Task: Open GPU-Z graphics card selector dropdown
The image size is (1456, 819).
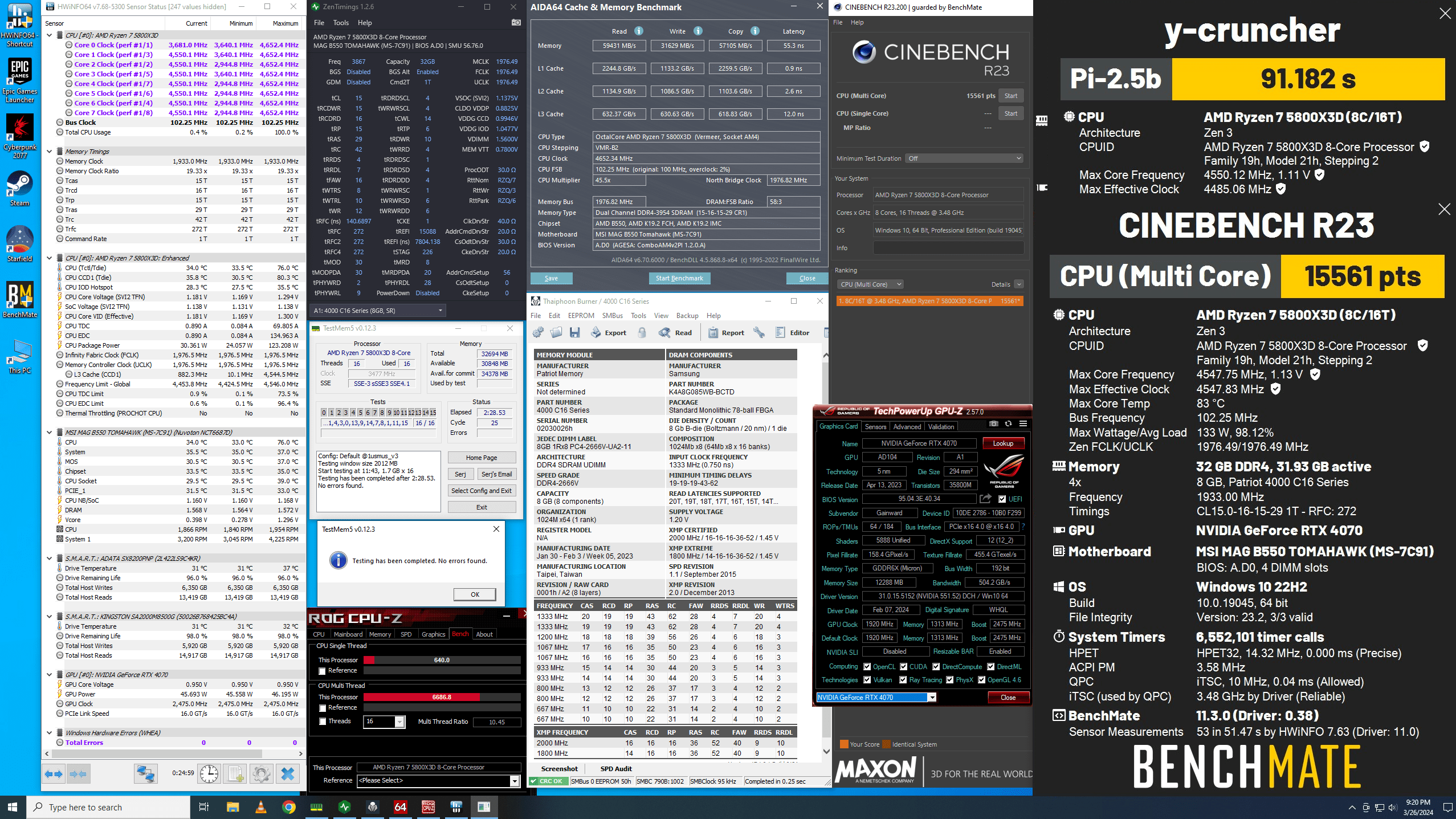Action: point(876,698)
